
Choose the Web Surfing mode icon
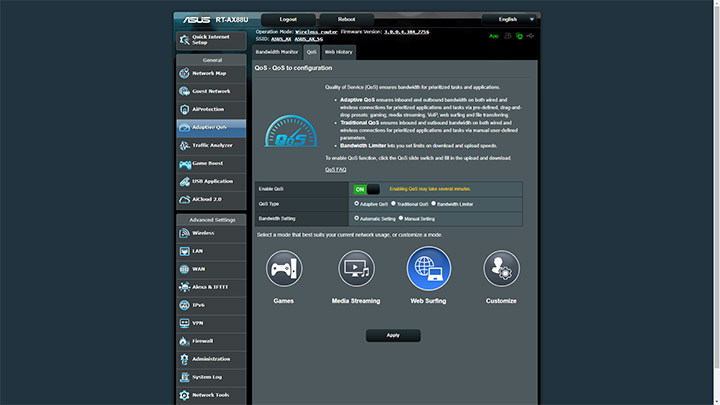[x=429, y=269]
